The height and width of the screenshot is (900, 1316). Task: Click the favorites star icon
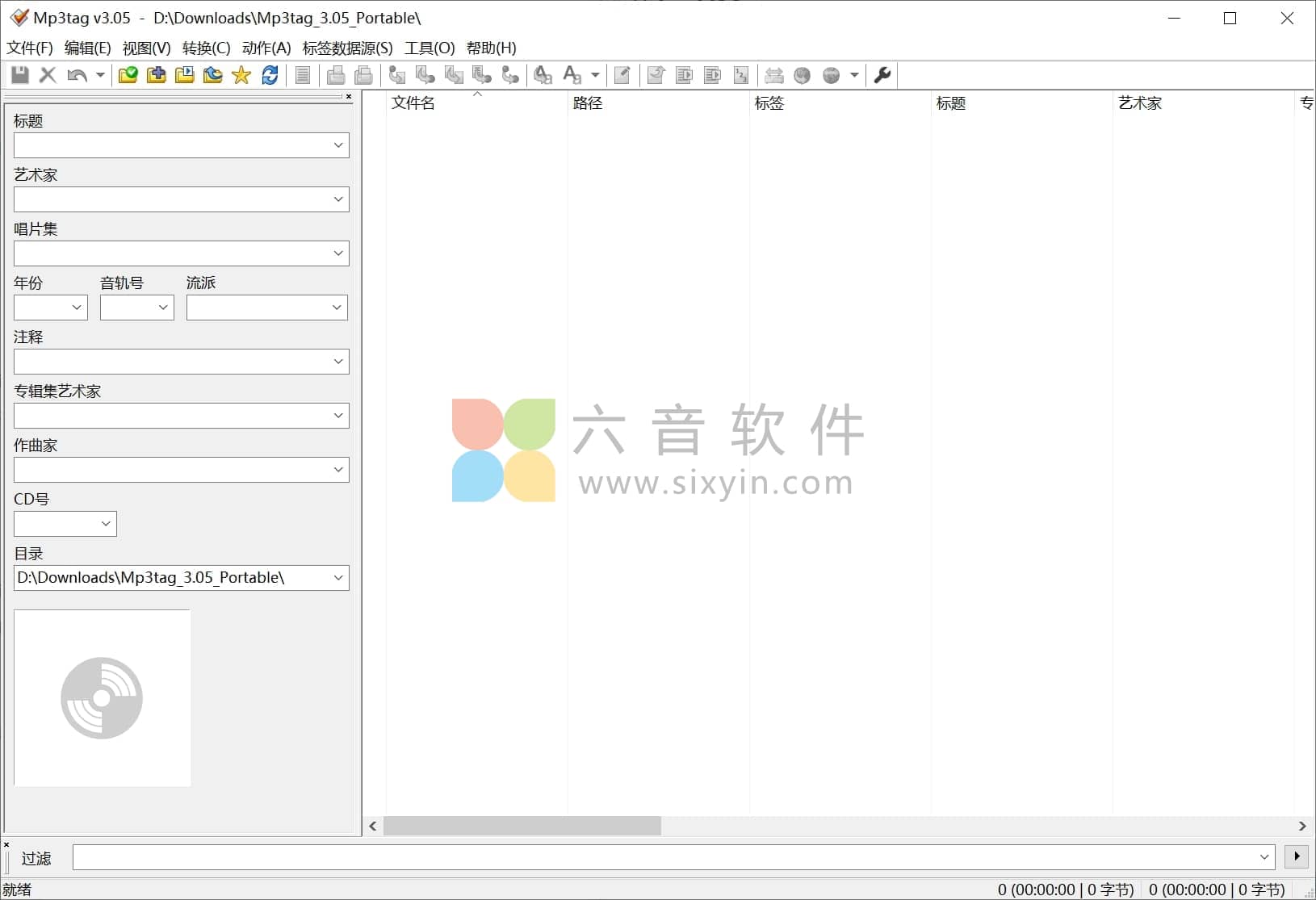(x=241, y=75)
